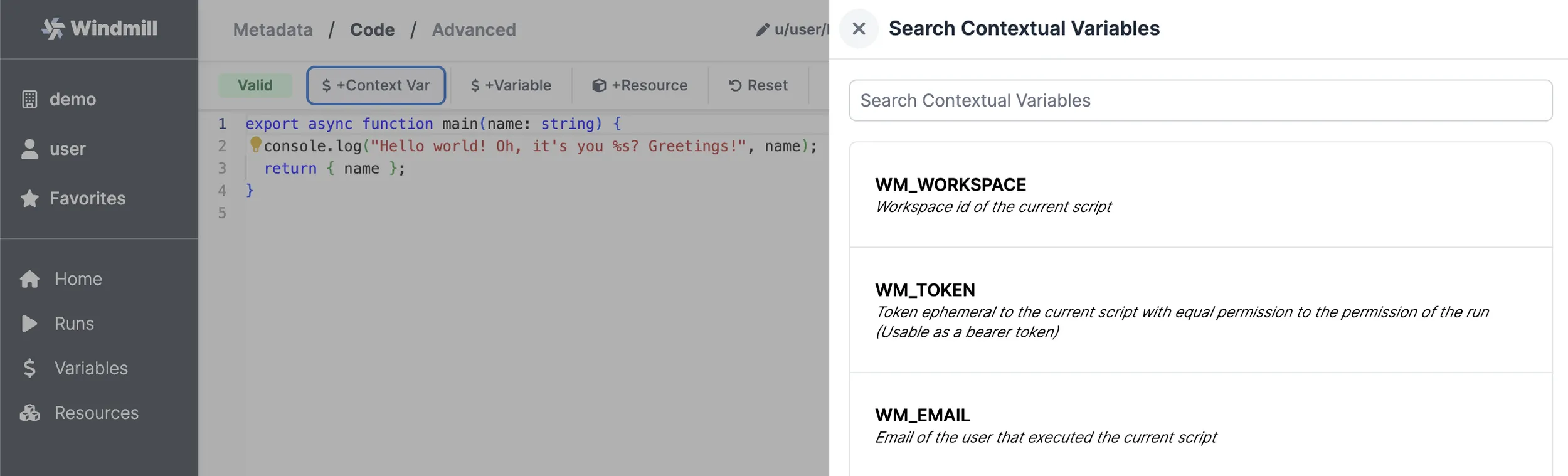Screen dimensions: 1568x476
Task: Click the Windmill logo icon
Action: (x=53, y=28)
